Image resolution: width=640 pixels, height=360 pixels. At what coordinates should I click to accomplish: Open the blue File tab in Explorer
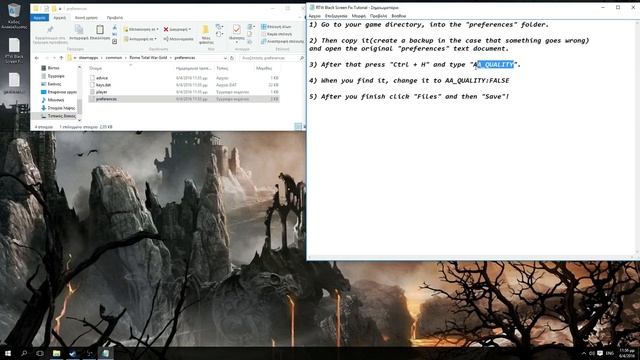40,18
